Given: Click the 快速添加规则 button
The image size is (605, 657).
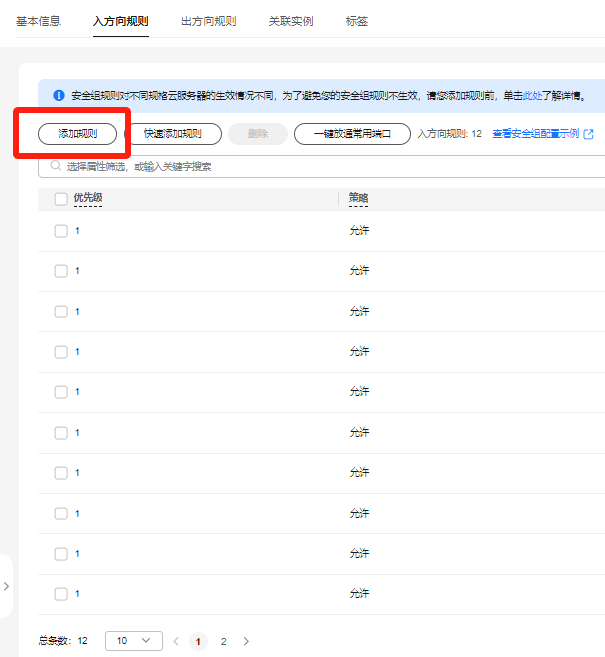Looking at the screenshot, I should (x=173, y=134).
